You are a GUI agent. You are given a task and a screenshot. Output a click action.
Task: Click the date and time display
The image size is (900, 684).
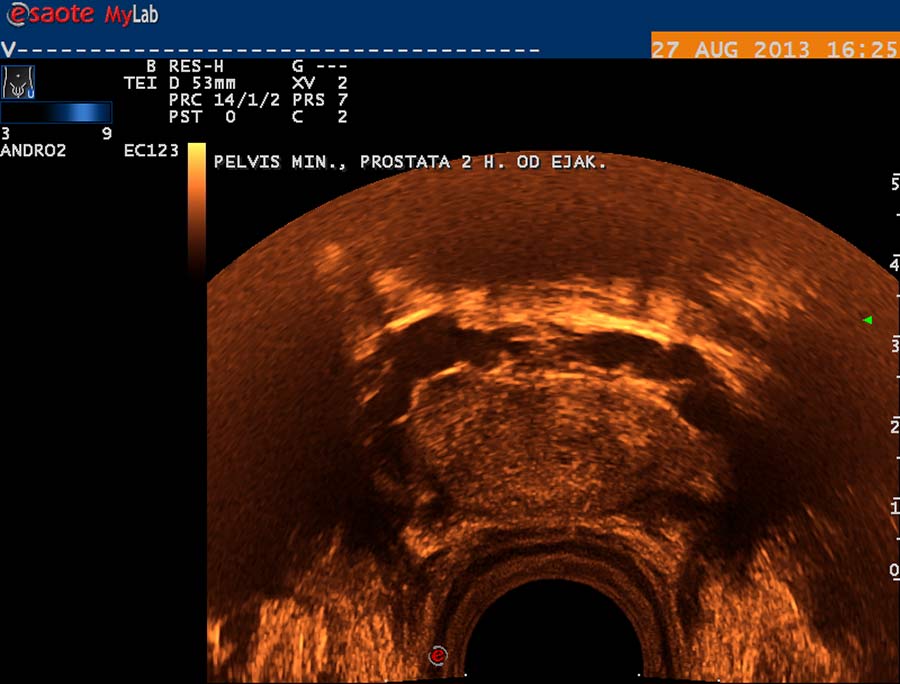774,49
